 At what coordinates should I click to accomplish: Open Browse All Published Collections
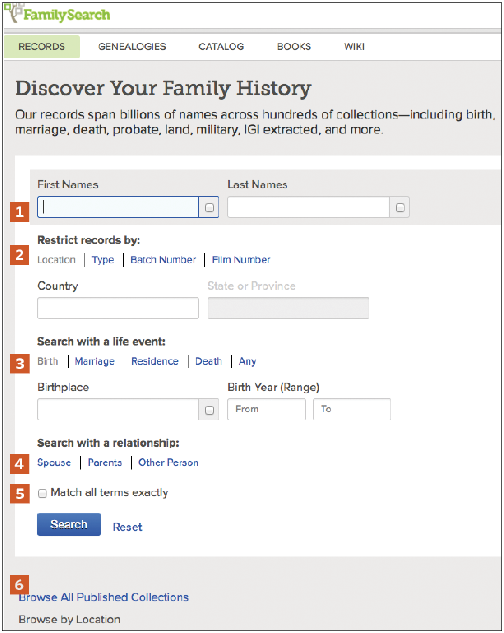(104, 597)
